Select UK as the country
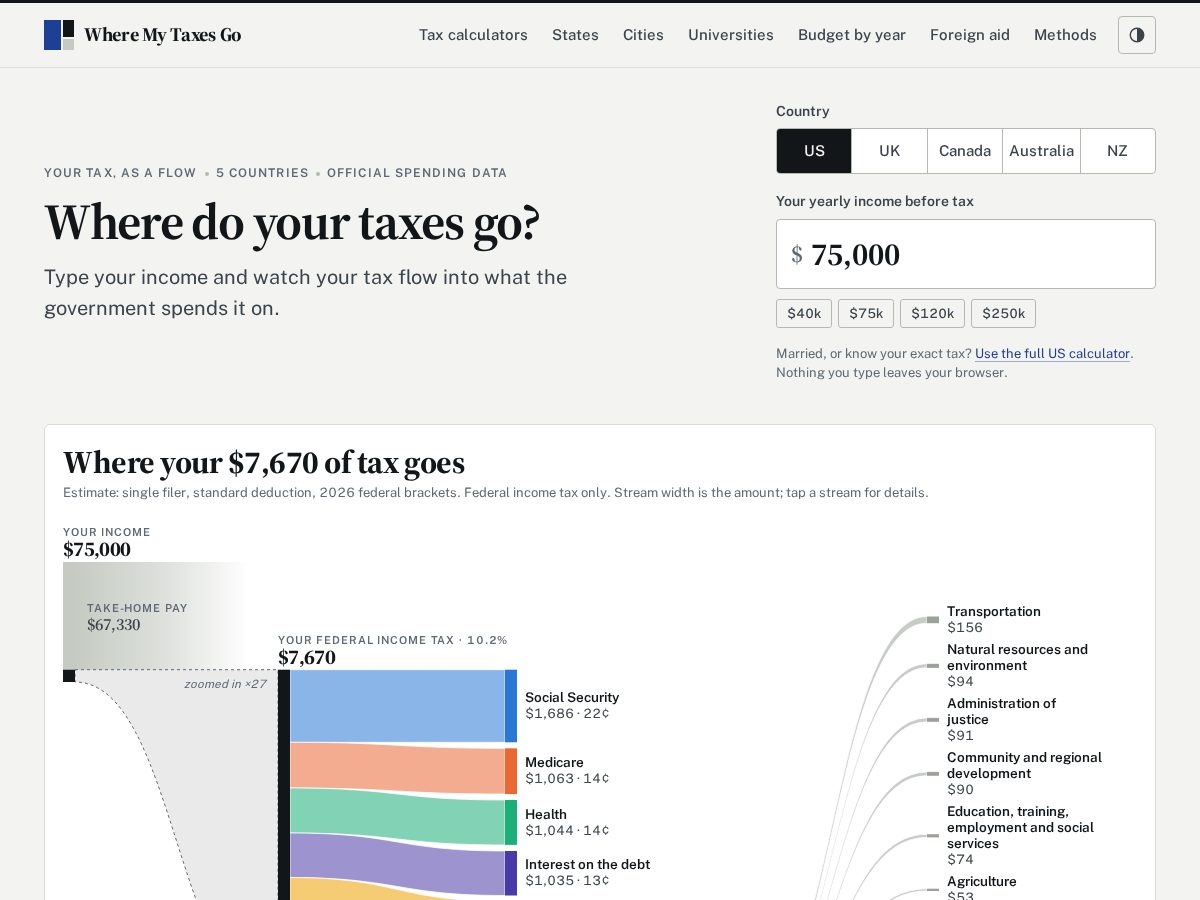This screenshot has height=900, width=1200. pyautogui.click(x=890, y=151)
